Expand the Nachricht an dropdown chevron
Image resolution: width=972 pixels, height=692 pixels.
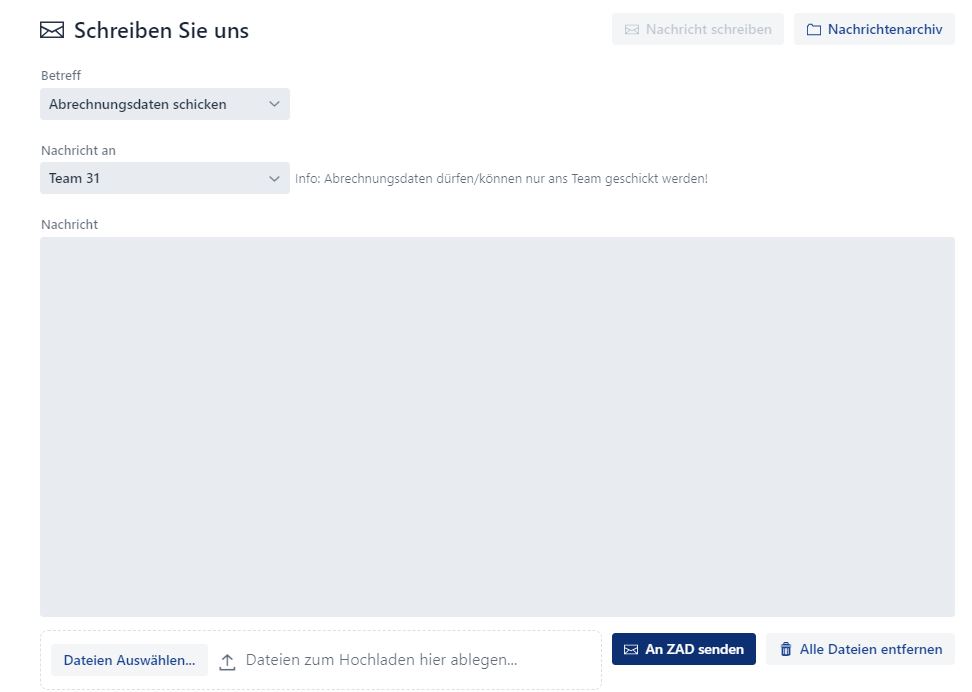pos(274,179)
